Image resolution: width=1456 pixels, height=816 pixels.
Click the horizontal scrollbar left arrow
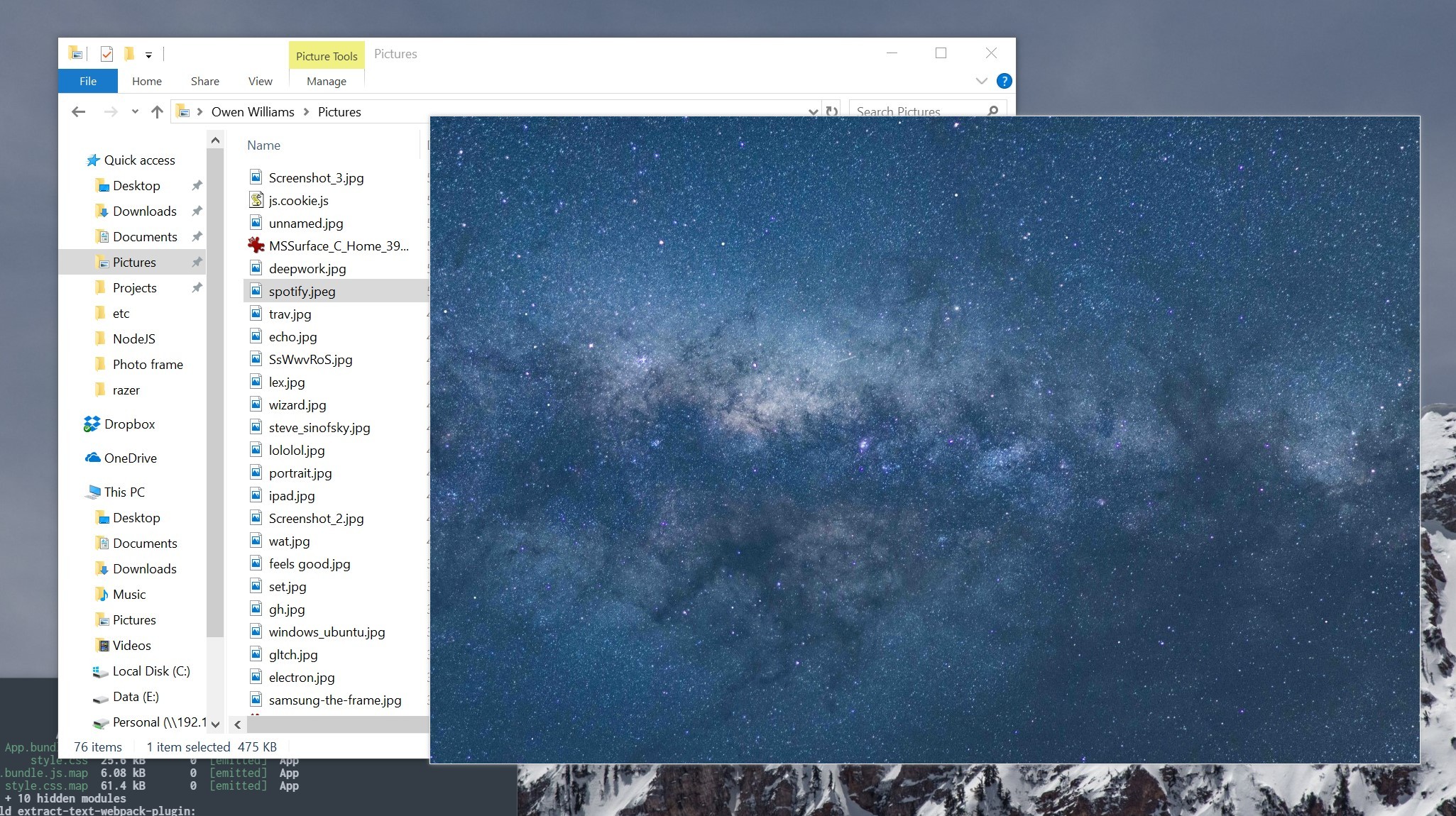[x=238, y=724]
